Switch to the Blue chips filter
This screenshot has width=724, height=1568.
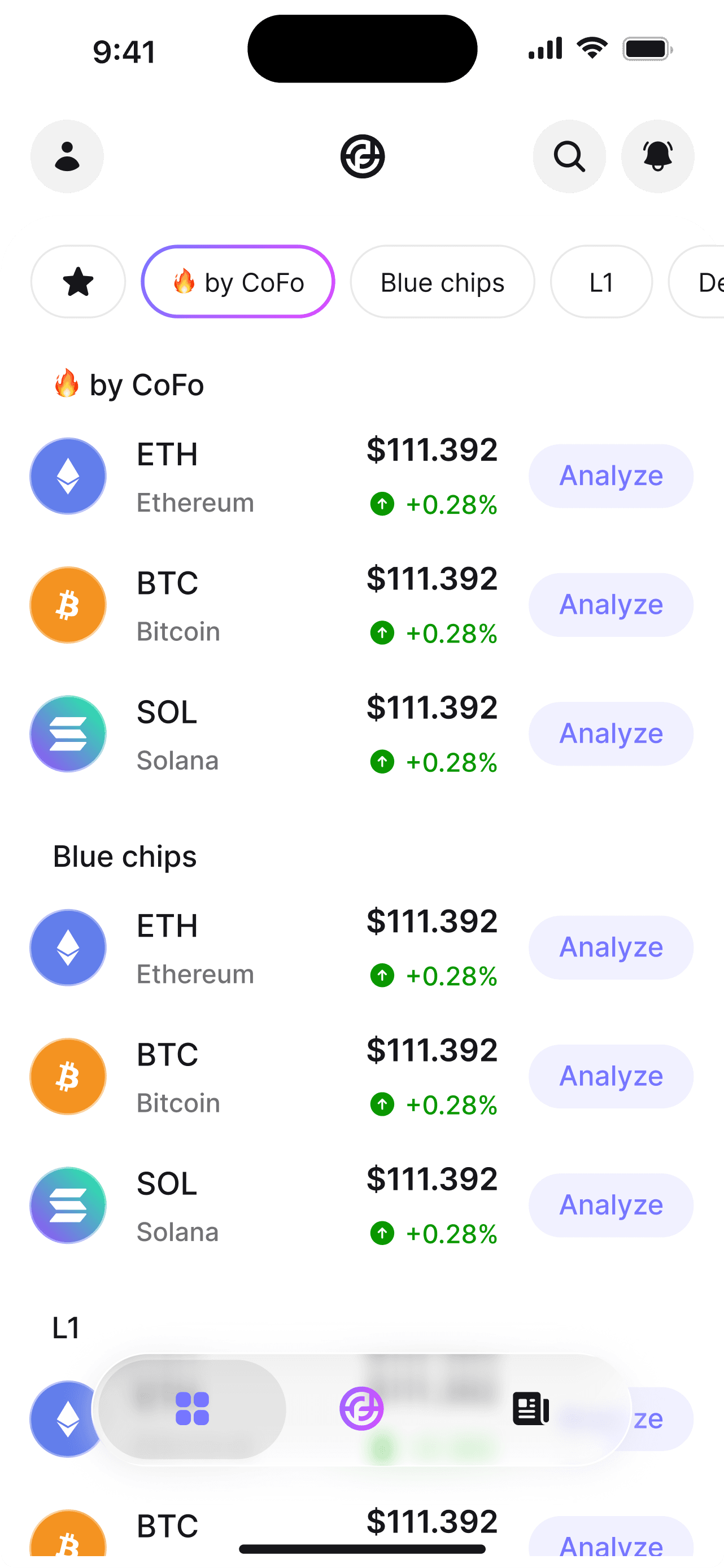click(442, 282)
